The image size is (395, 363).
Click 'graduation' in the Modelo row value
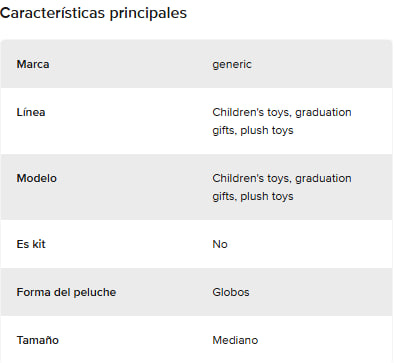pos(323,179)
